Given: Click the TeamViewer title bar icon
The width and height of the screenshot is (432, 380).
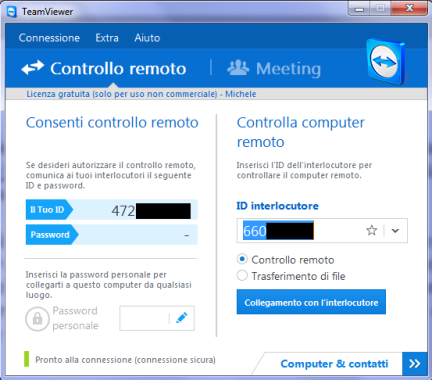Looking at the screenshot, I should click(x=12, y=12).
